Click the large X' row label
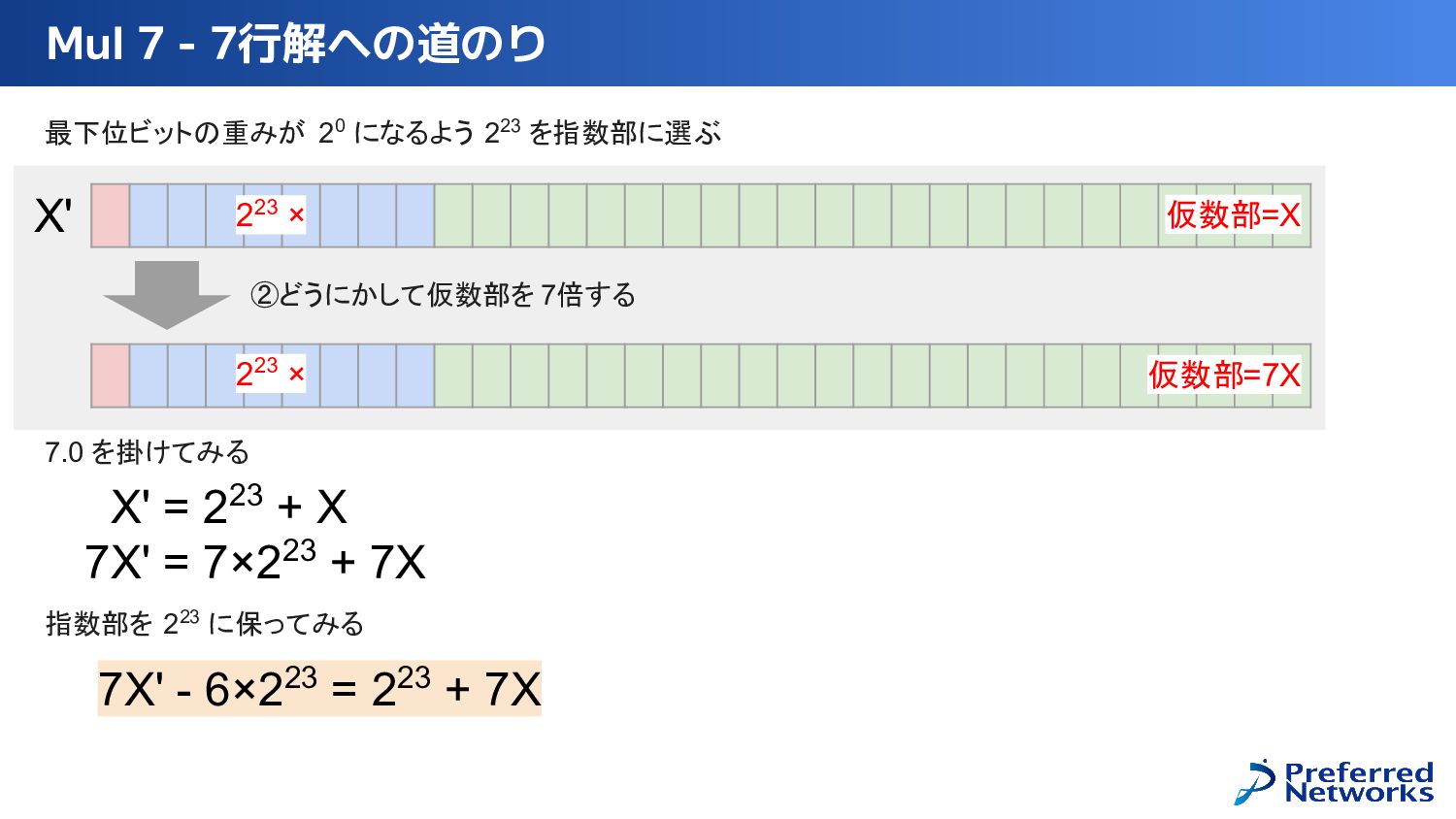The width and height of the screenshot is (1456, 819). click(x=53, y=215)
